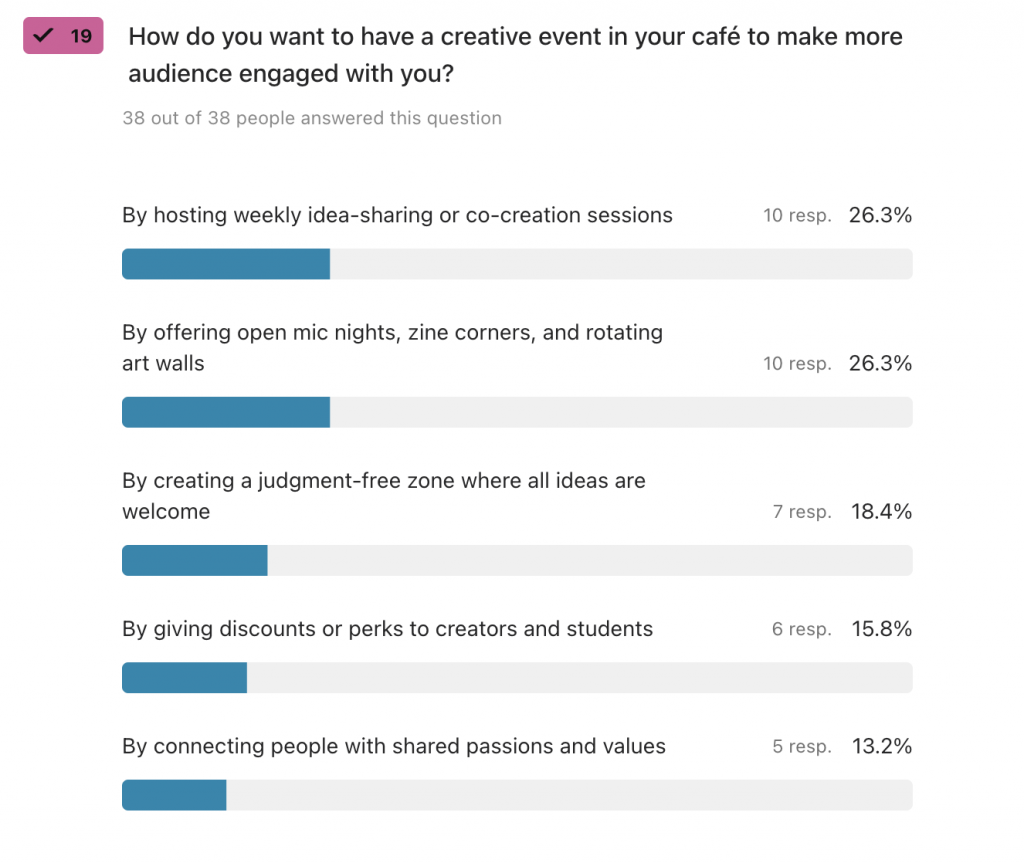Screen dimensions: 1024x863
Task: Select the judgment-free zone option label
Action: coord(384,496)
